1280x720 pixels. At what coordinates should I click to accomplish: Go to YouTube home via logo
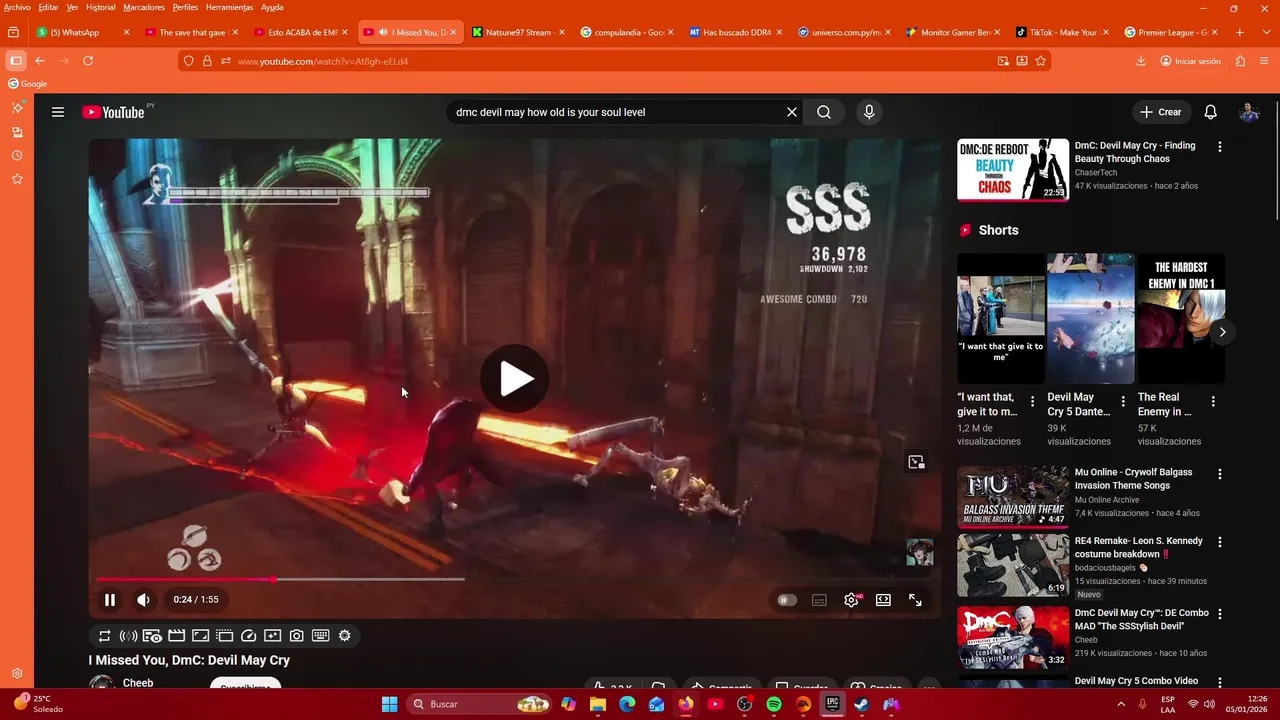pos(113,112)
